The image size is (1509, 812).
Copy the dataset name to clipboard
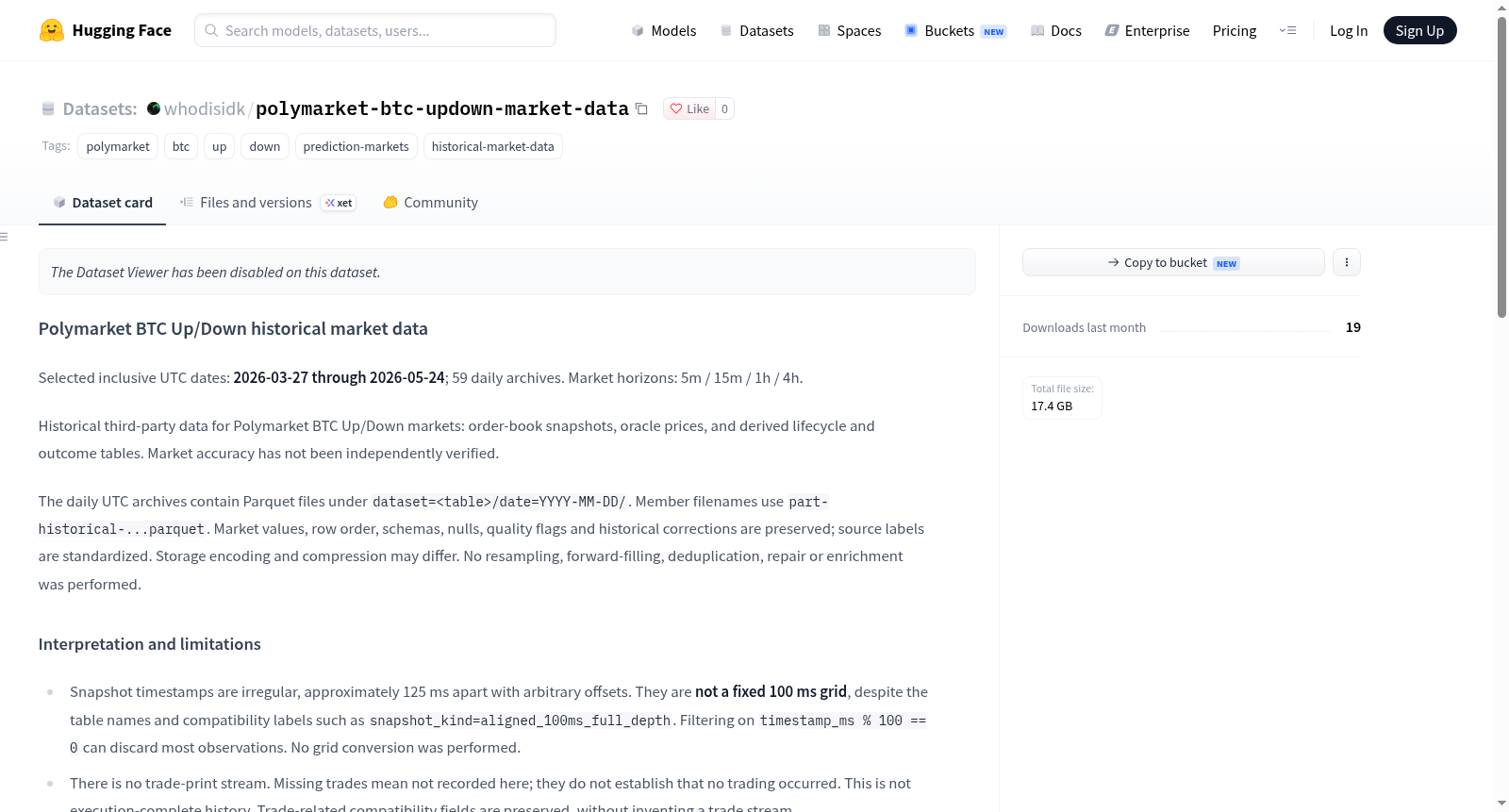coord(641,108)
